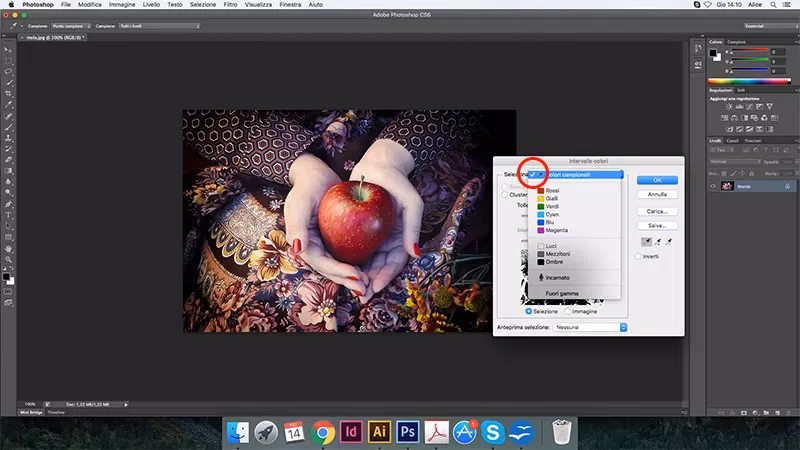The image size is (800, 450).
Task: Select the Hand tool
Action: (x=8, y=247)
